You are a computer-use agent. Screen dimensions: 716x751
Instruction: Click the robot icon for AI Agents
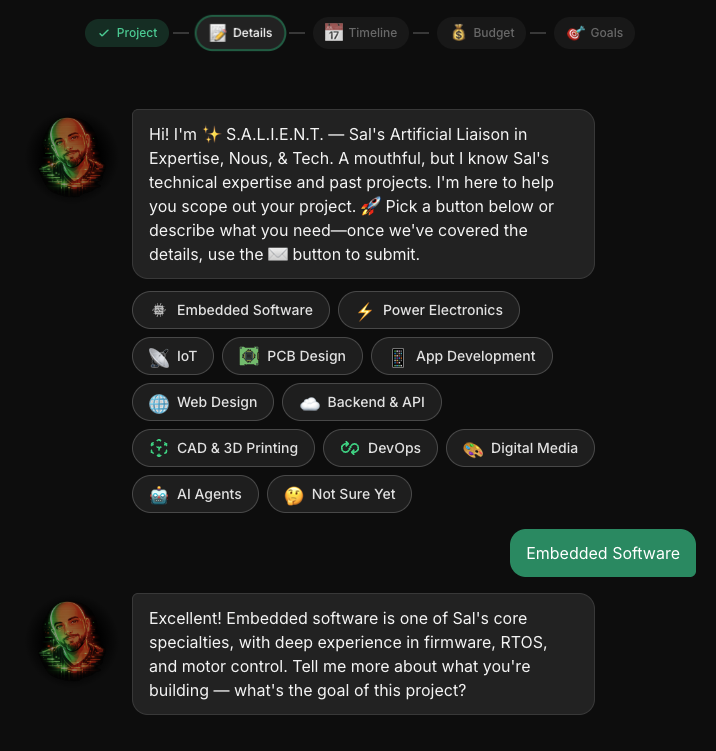tap(159, 495)
